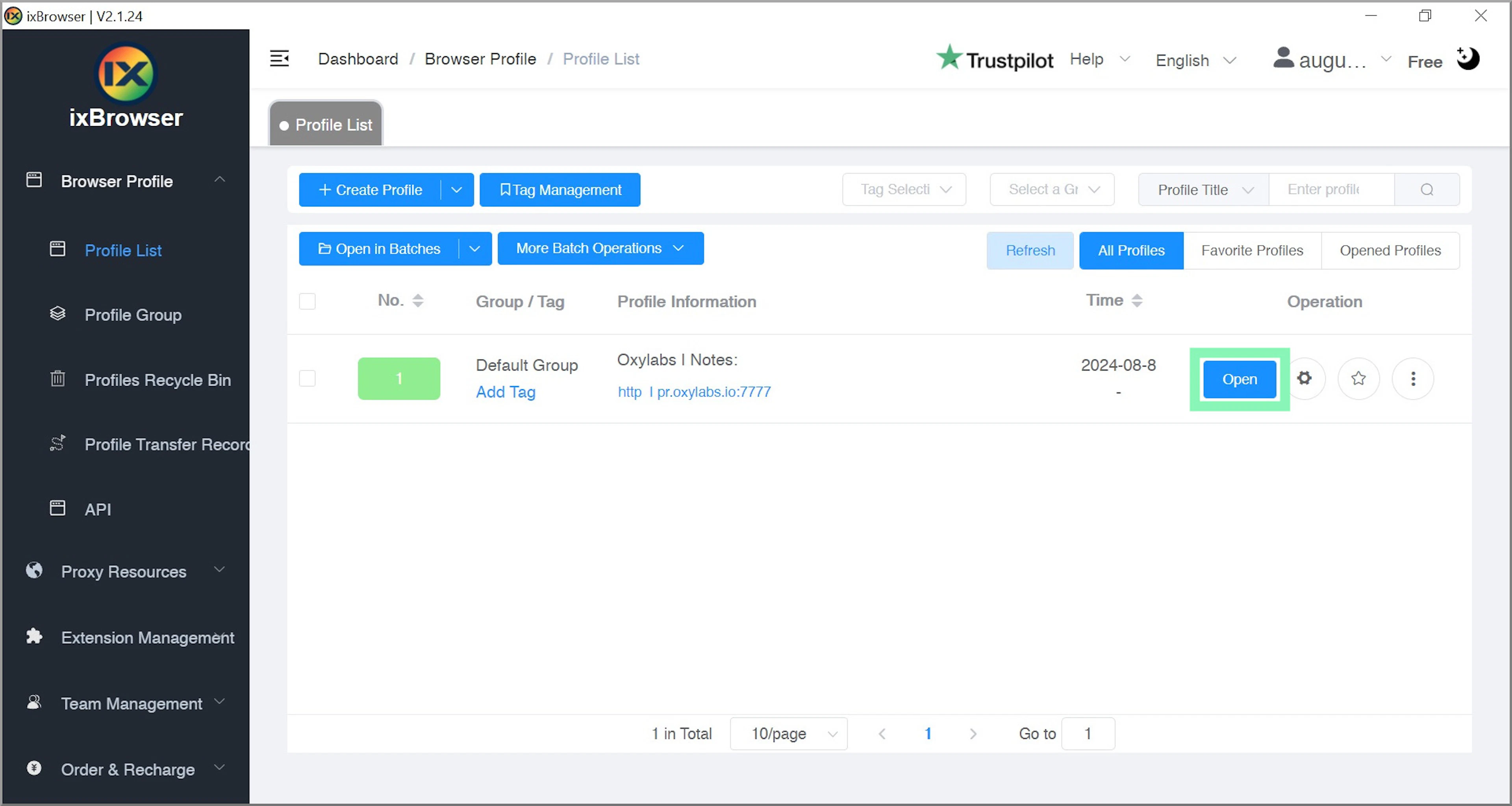Click the Go to page number field
Image resolution: width=1512 pixels, height=806 pixels.
[1088, 734]
